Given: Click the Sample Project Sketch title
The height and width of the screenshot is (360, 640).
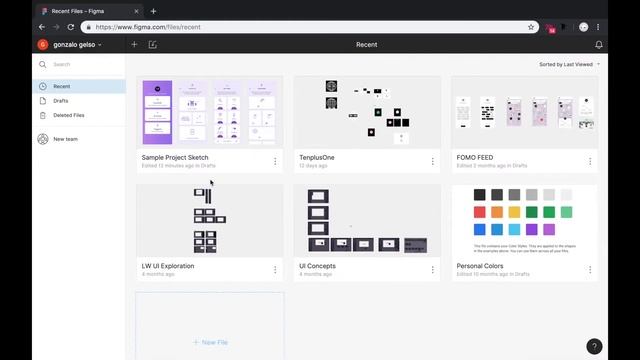Looking at the screenshot, I should pos(175,158).
